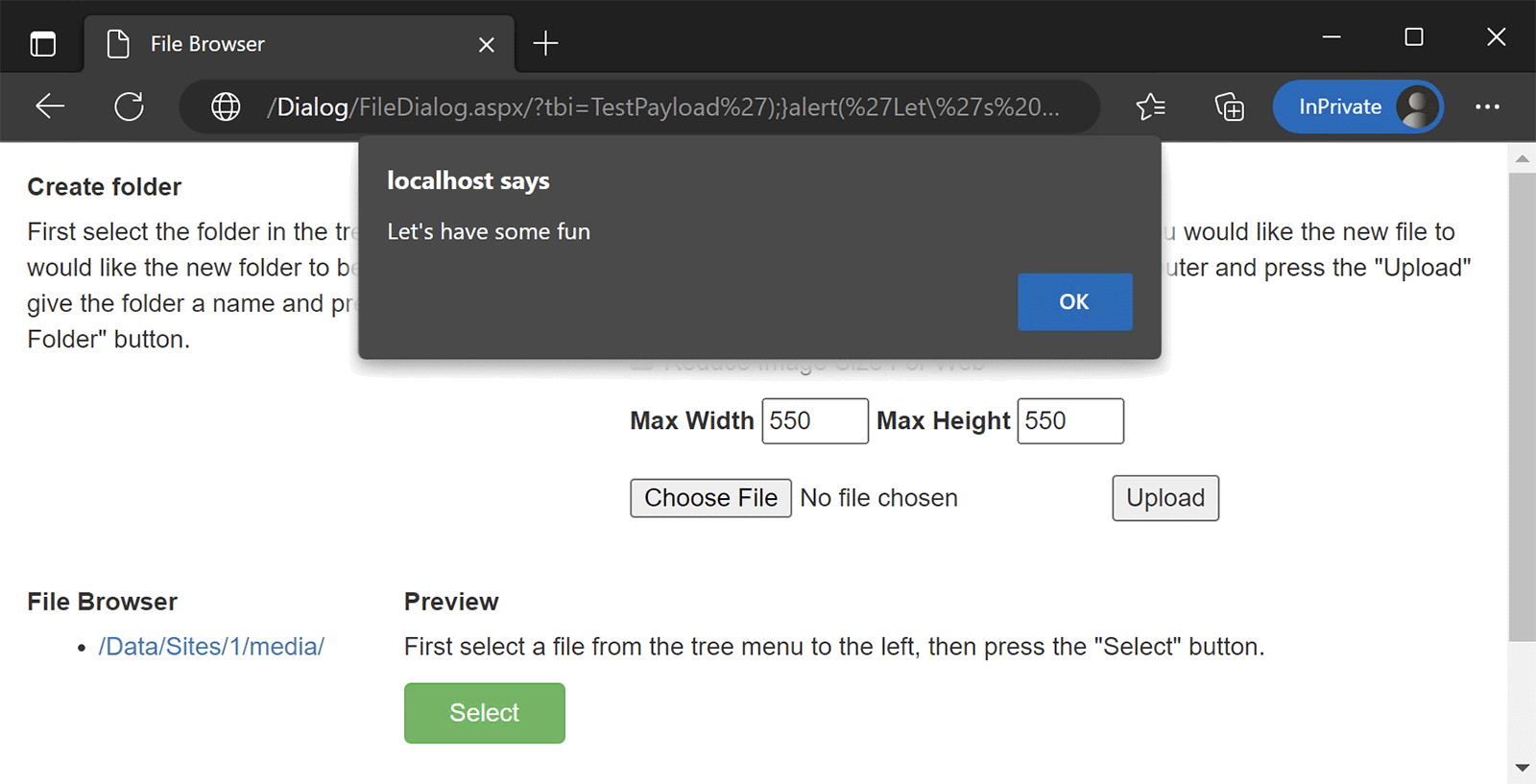Click inside the Max Width field

pos(814,420)
